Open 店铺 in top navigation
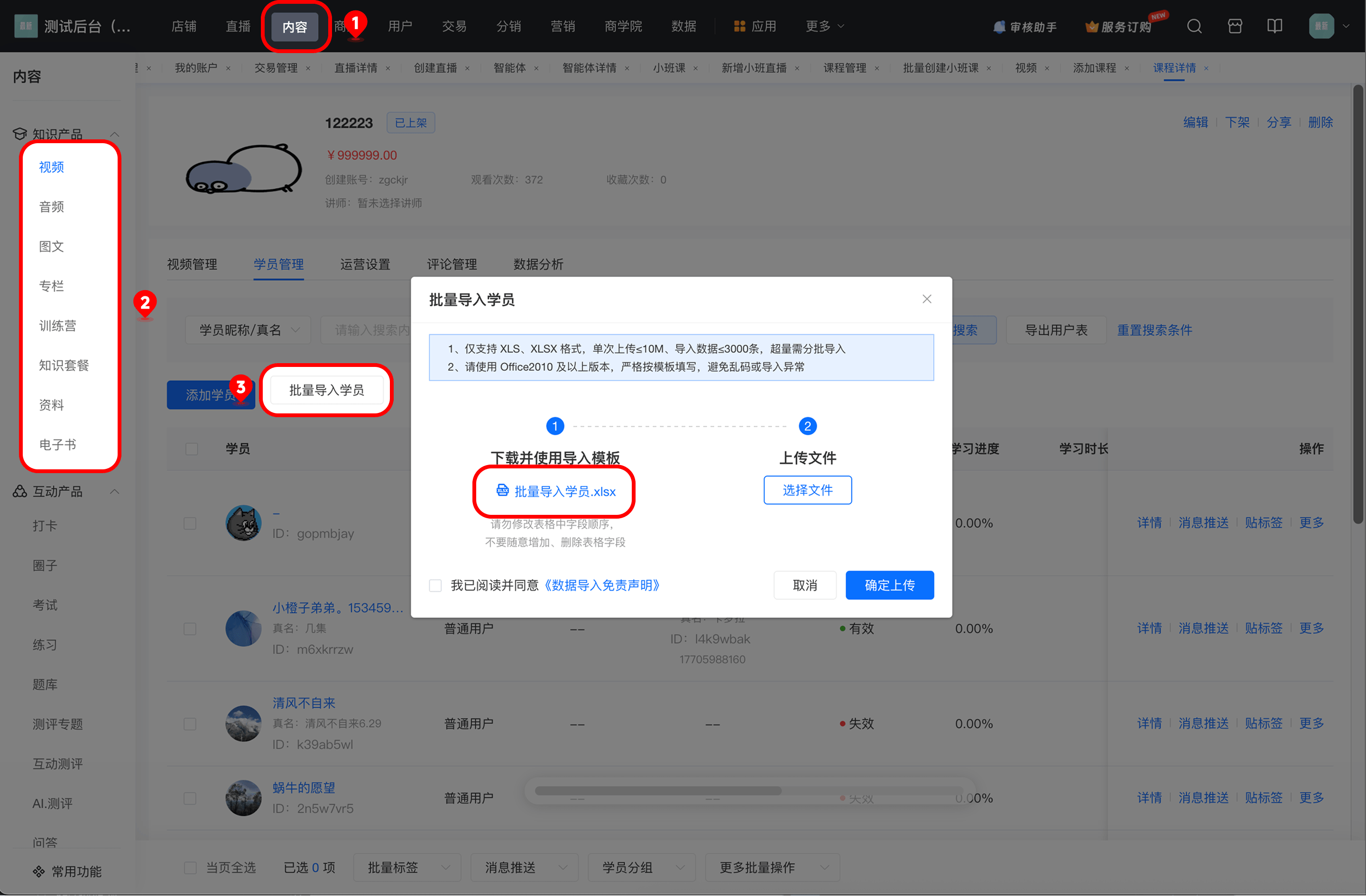This screenshot has width=1366, height=896. coord(184,27)
